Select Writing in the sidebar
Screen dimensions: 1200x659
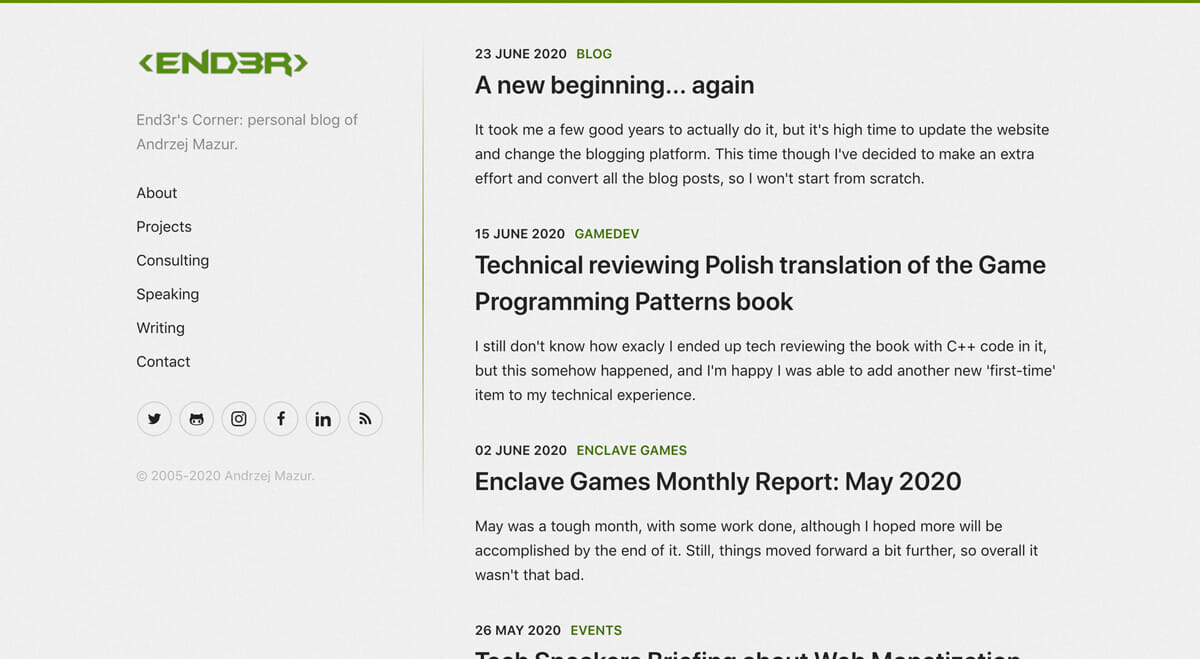point(160,328)
